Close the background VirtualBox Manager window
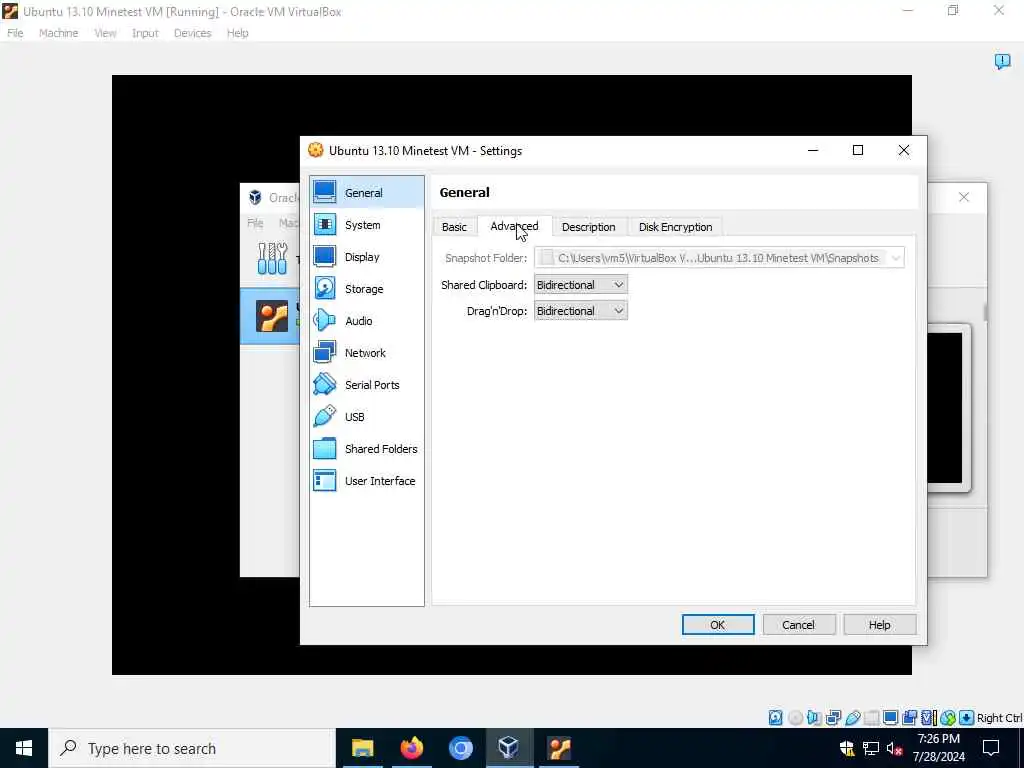Viewport: 1024px width, 768px height. click(963, 197)
